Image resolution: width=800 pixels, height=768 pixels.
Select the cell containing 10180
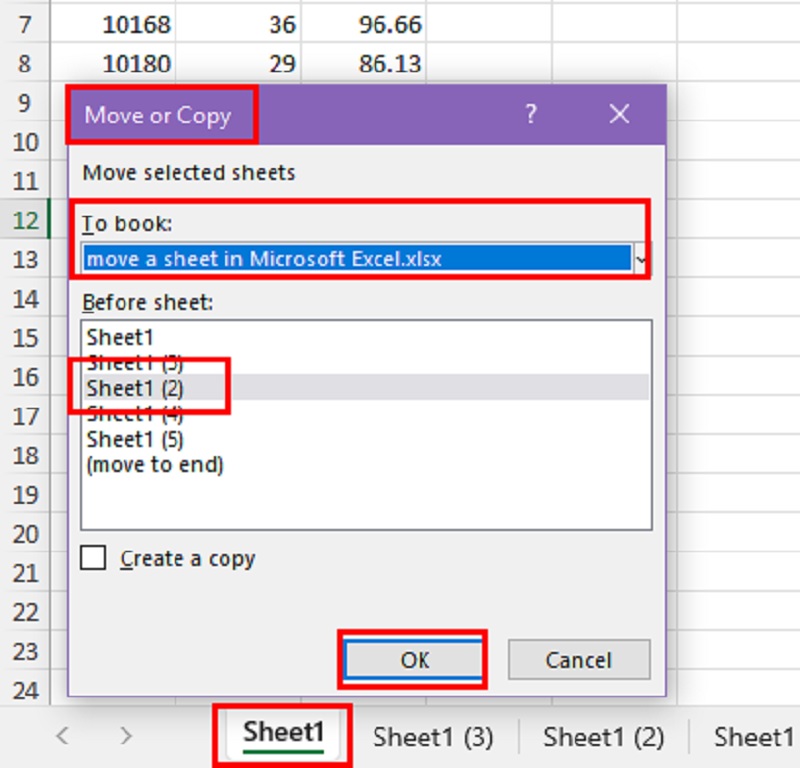pyautogui.click(x=113, y=64)
